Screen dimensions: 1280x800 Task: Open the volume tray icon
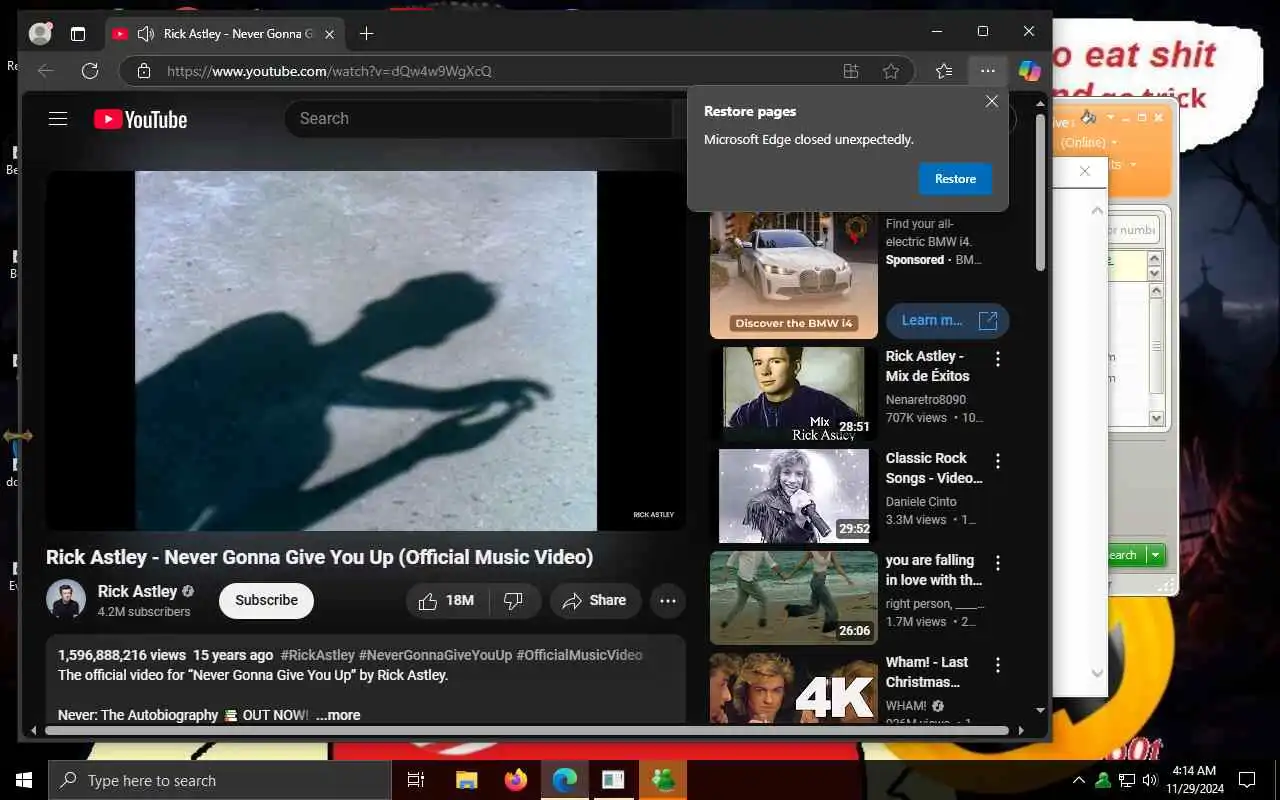1149,780
